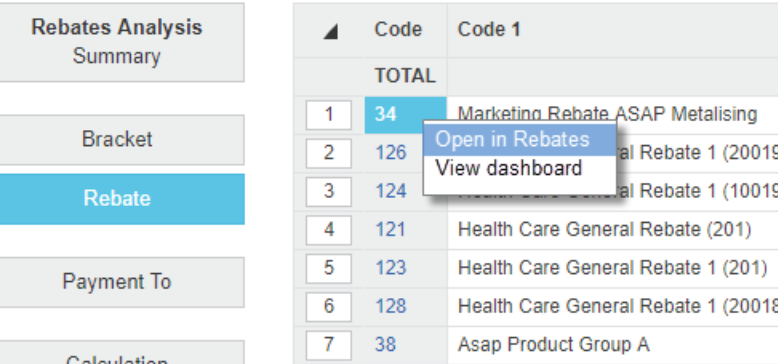Click the sort triangle icon in table header
The image size is (778, 364).
pyautogui.click(x=330, y=32)
